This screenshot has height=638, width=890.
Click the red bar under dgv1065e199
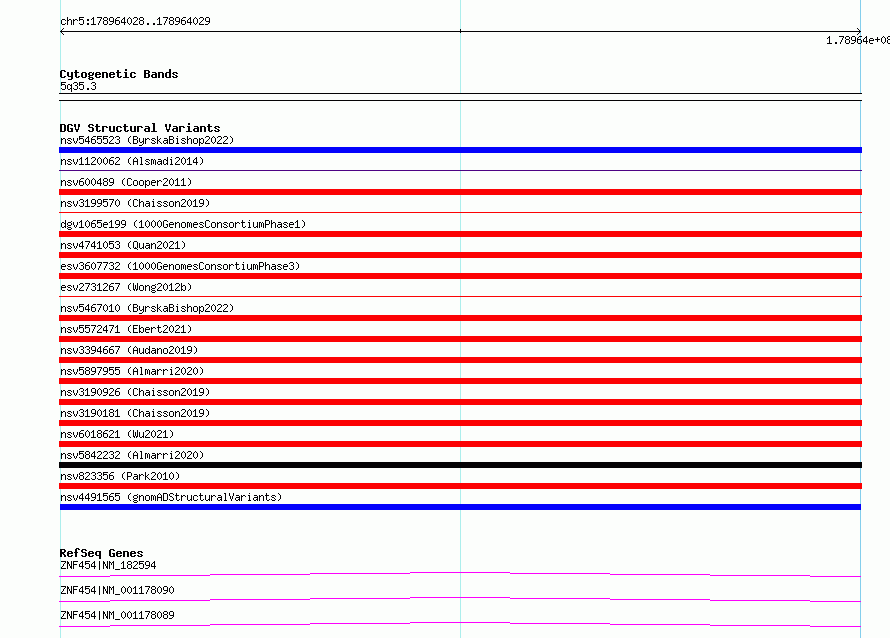(460, 234)
